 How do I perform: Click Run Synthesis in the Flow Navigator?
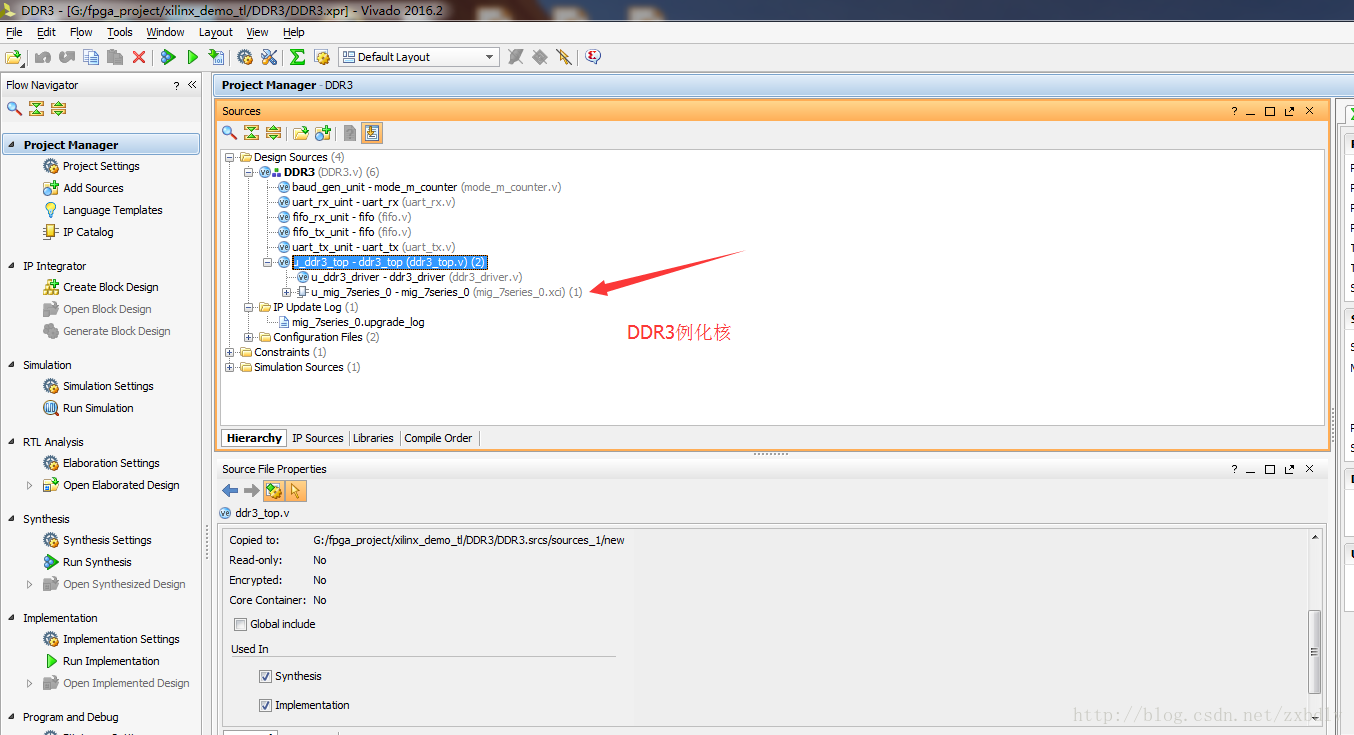97,562
